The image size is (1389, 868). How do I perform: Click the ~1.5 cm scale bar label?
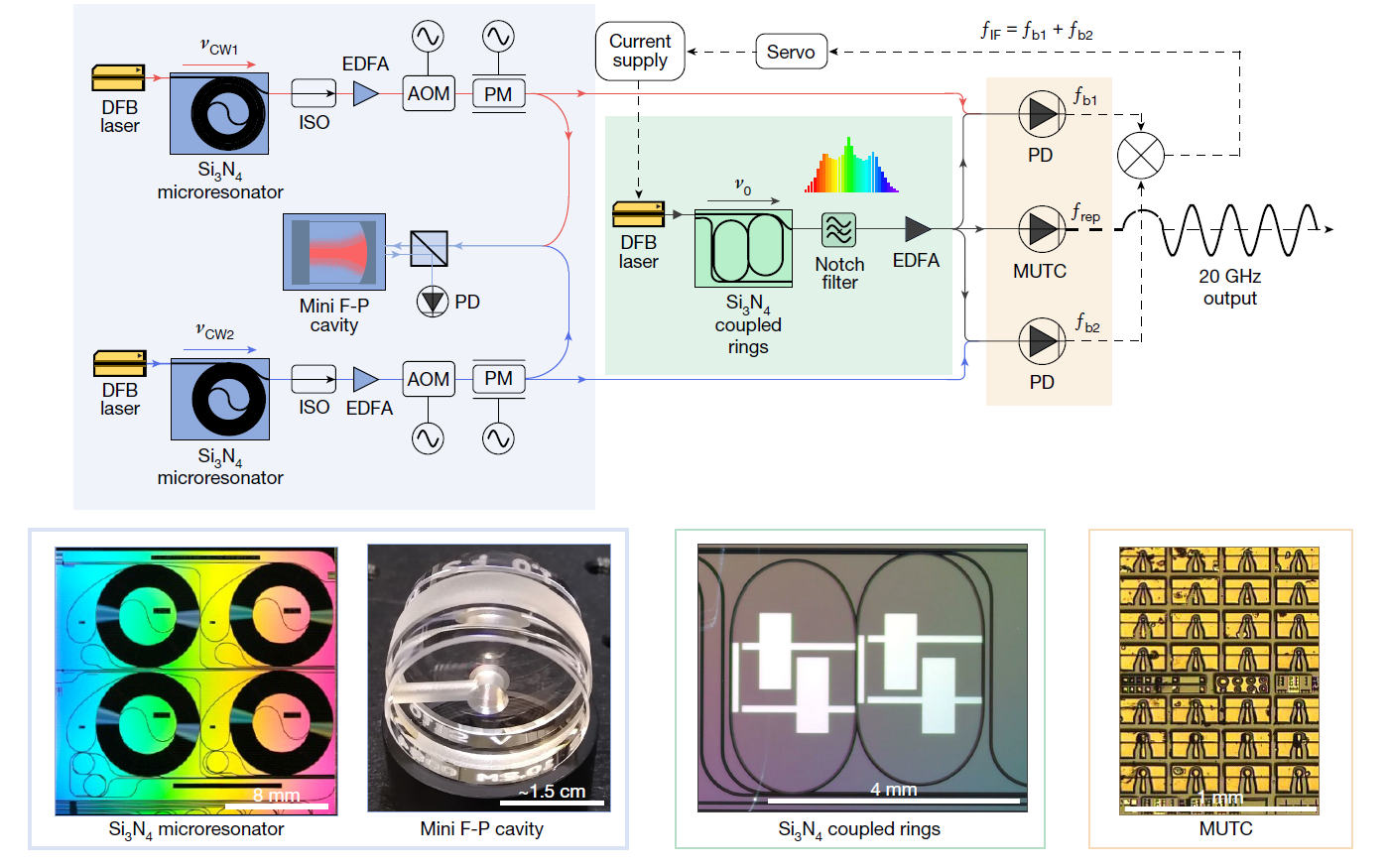pos(552,792)
